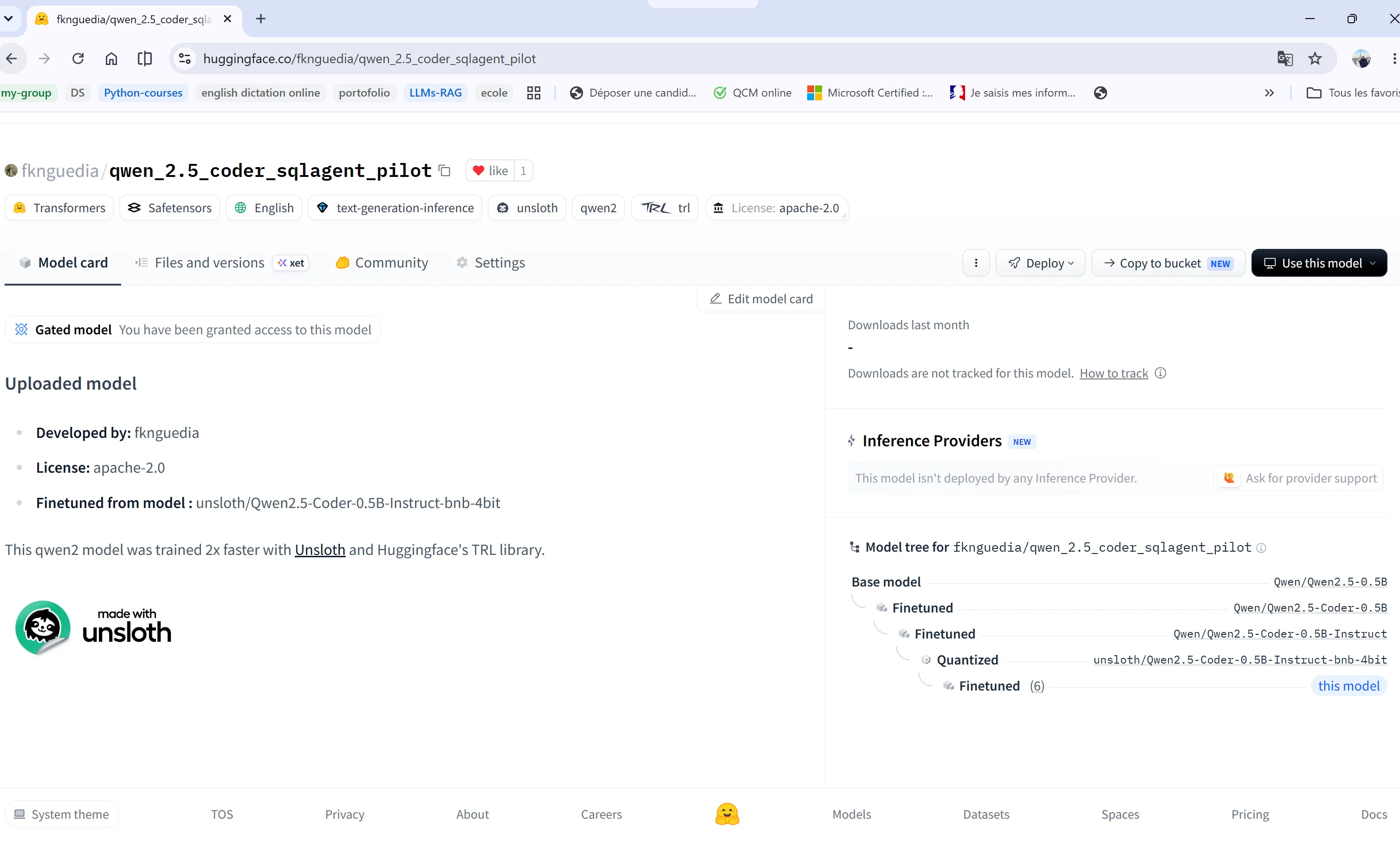The width and height of the screenshot is (1400, 847).
Task: Click Edit model card button
Action: click(x=761, y=299)
